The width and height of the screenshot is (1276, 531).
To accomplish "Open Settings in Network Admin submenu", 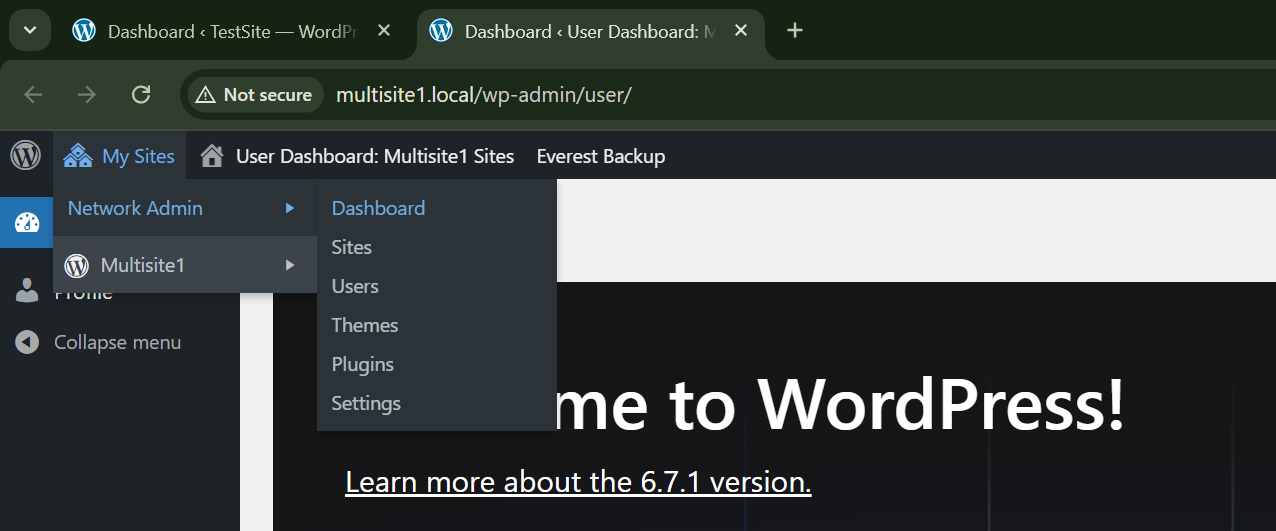I will click(x=366, y=403).
